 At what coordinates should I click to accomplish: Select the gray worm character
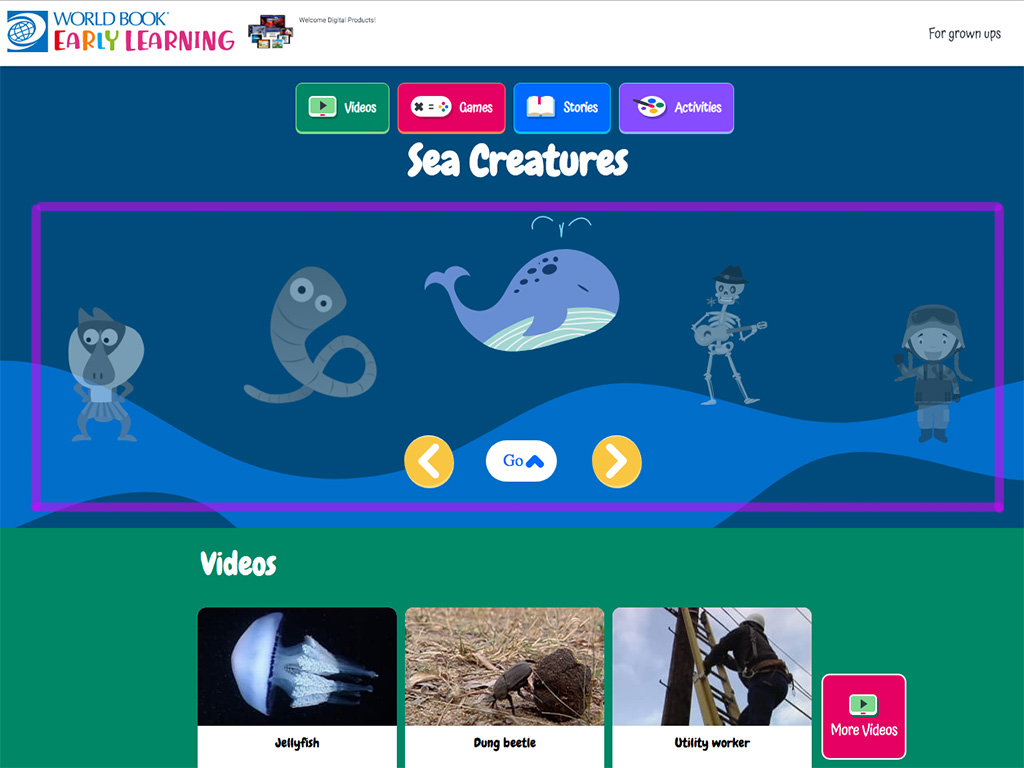coord(310,334)
